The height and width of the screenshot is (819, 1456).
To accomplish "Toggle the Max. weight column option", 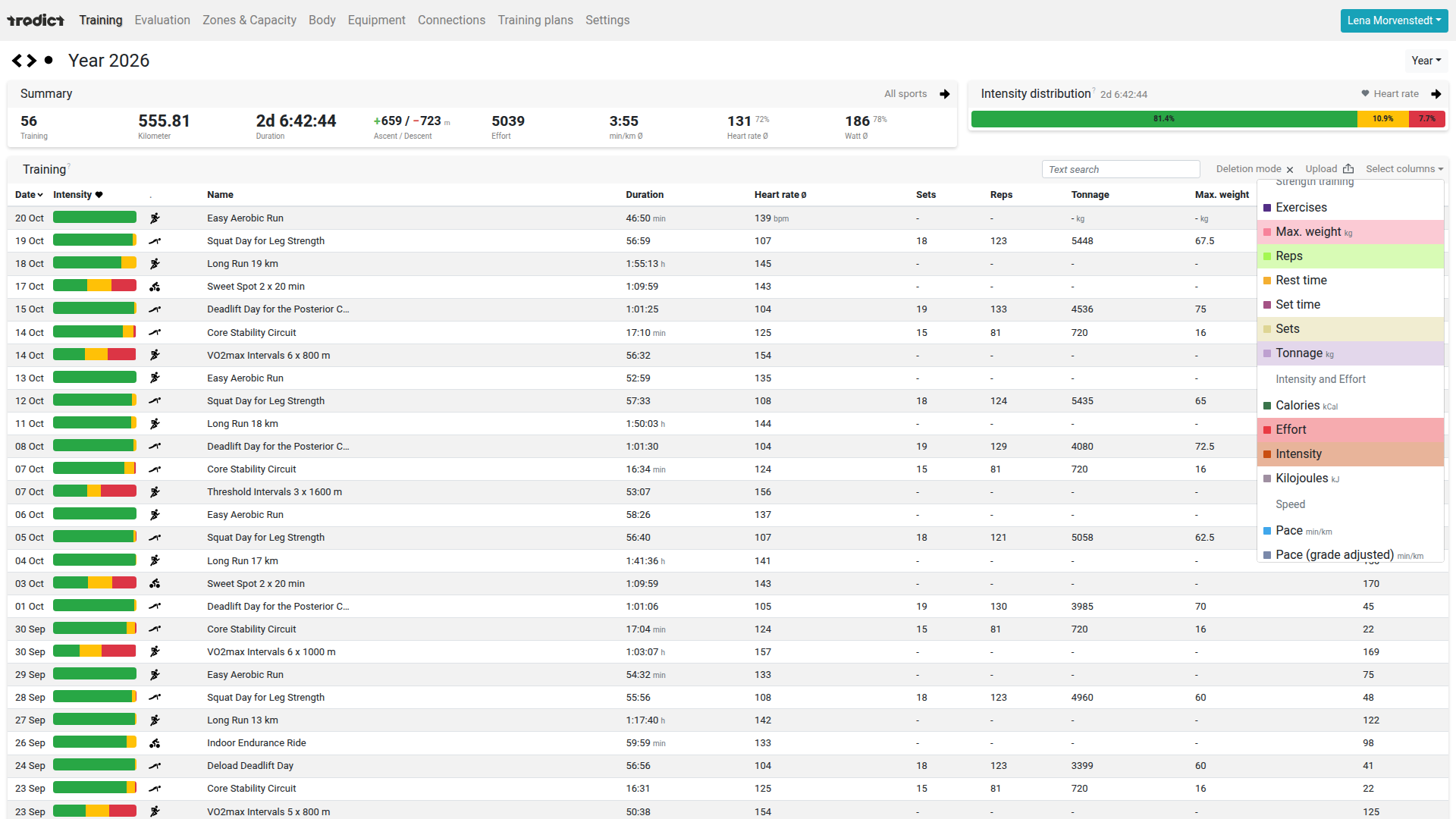I will 1350,232.
